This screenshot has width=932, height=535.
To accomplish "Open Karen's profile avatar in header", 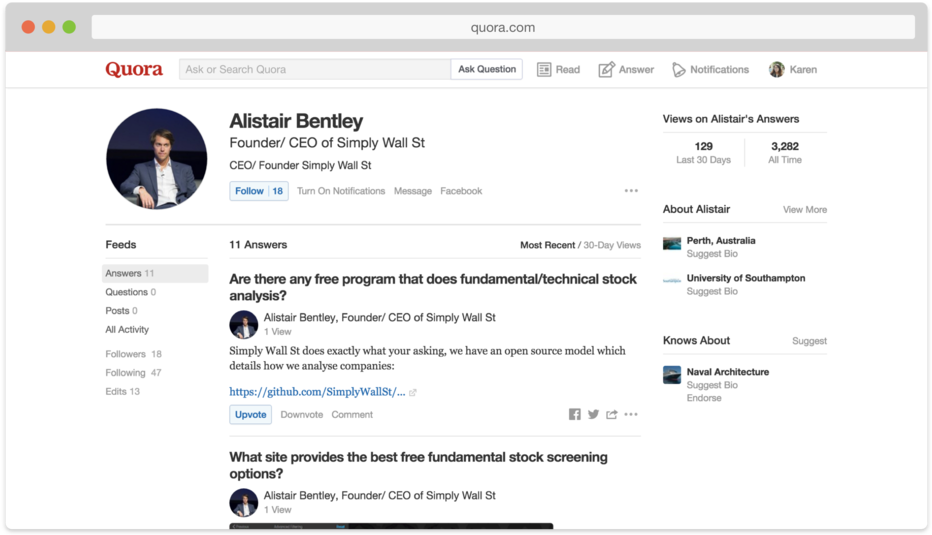I will pyautogui.click(x=776, y=70).
